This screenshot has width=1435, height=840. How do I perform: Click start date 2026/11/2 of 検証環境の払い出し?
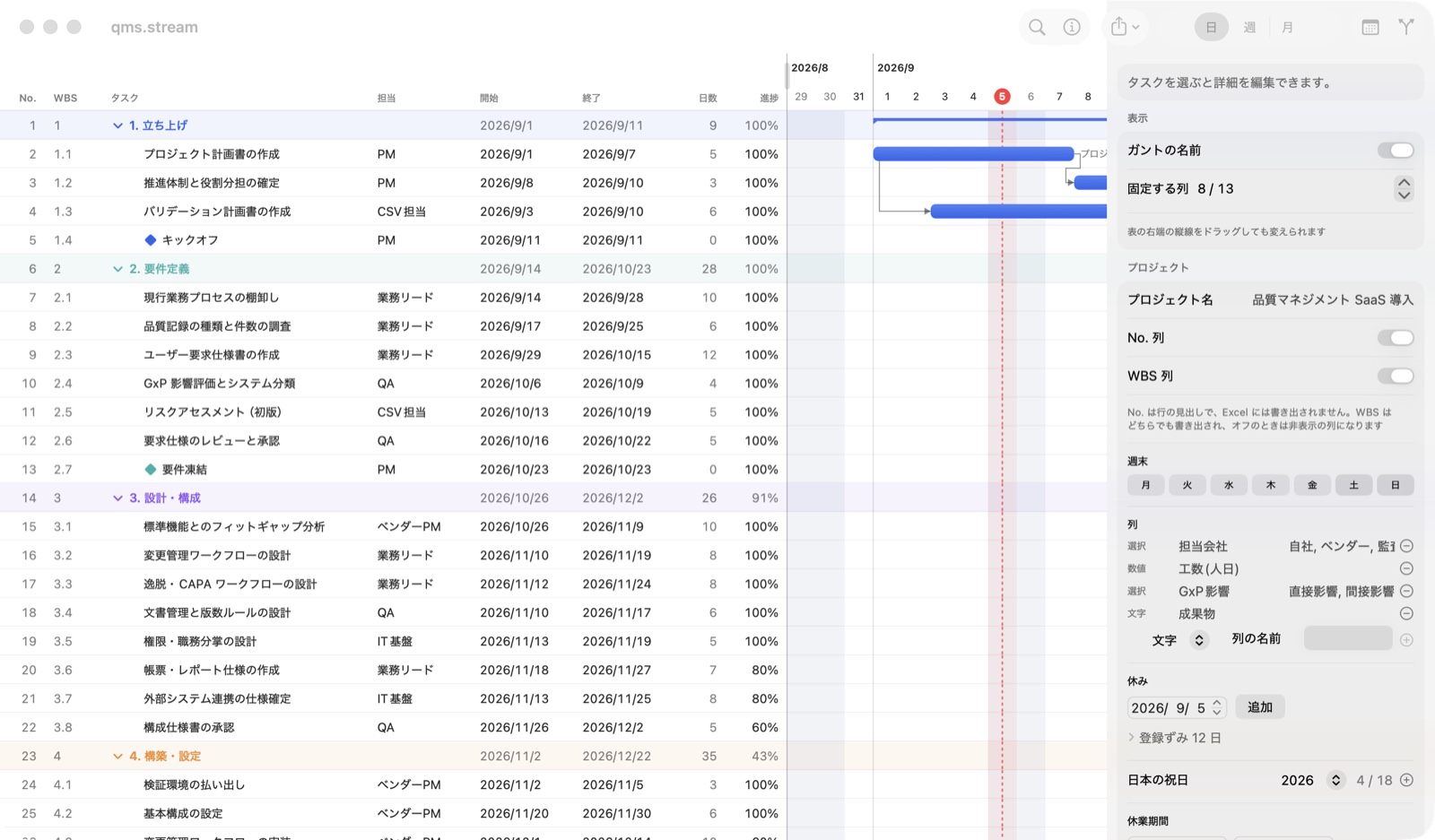pos(510,785)
